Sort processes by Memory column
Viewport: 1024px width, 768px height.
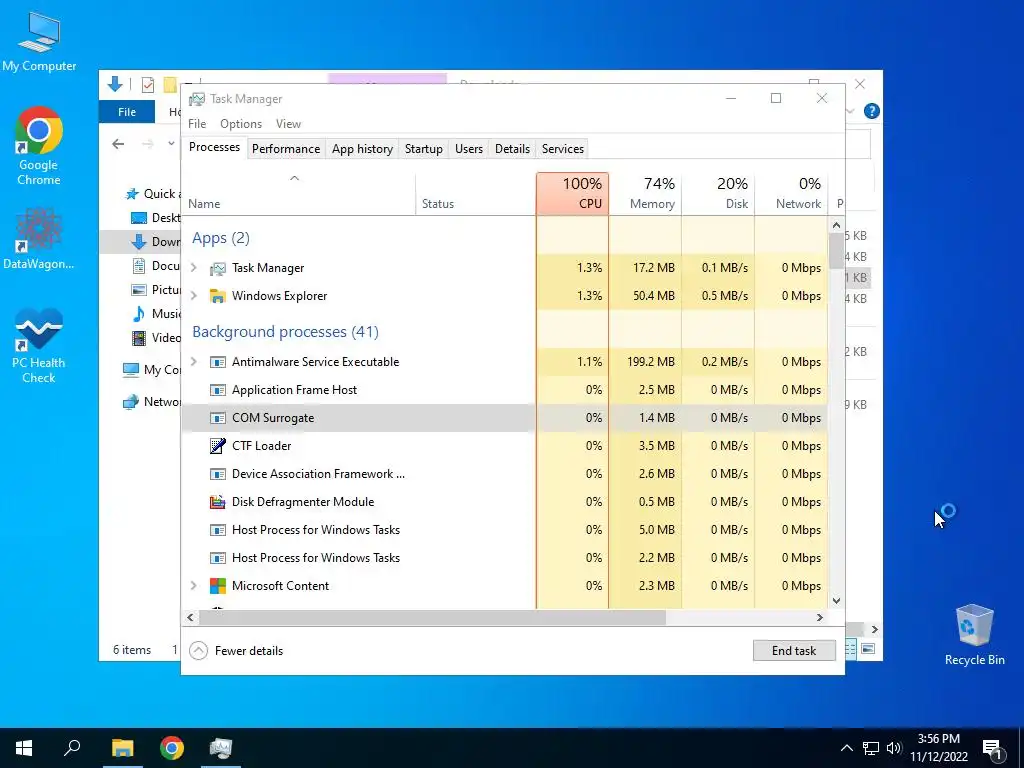[x=645, y=194]
